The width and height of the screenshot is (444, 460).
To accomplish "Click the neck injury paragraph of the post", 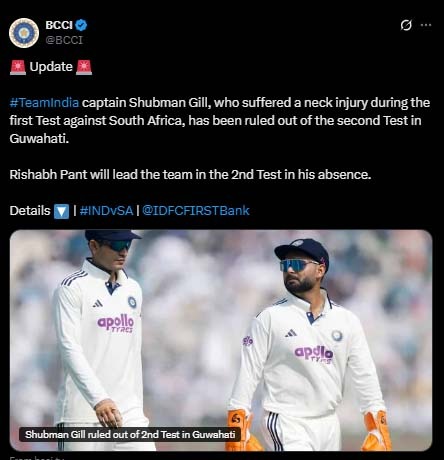I will click(219, 121).
